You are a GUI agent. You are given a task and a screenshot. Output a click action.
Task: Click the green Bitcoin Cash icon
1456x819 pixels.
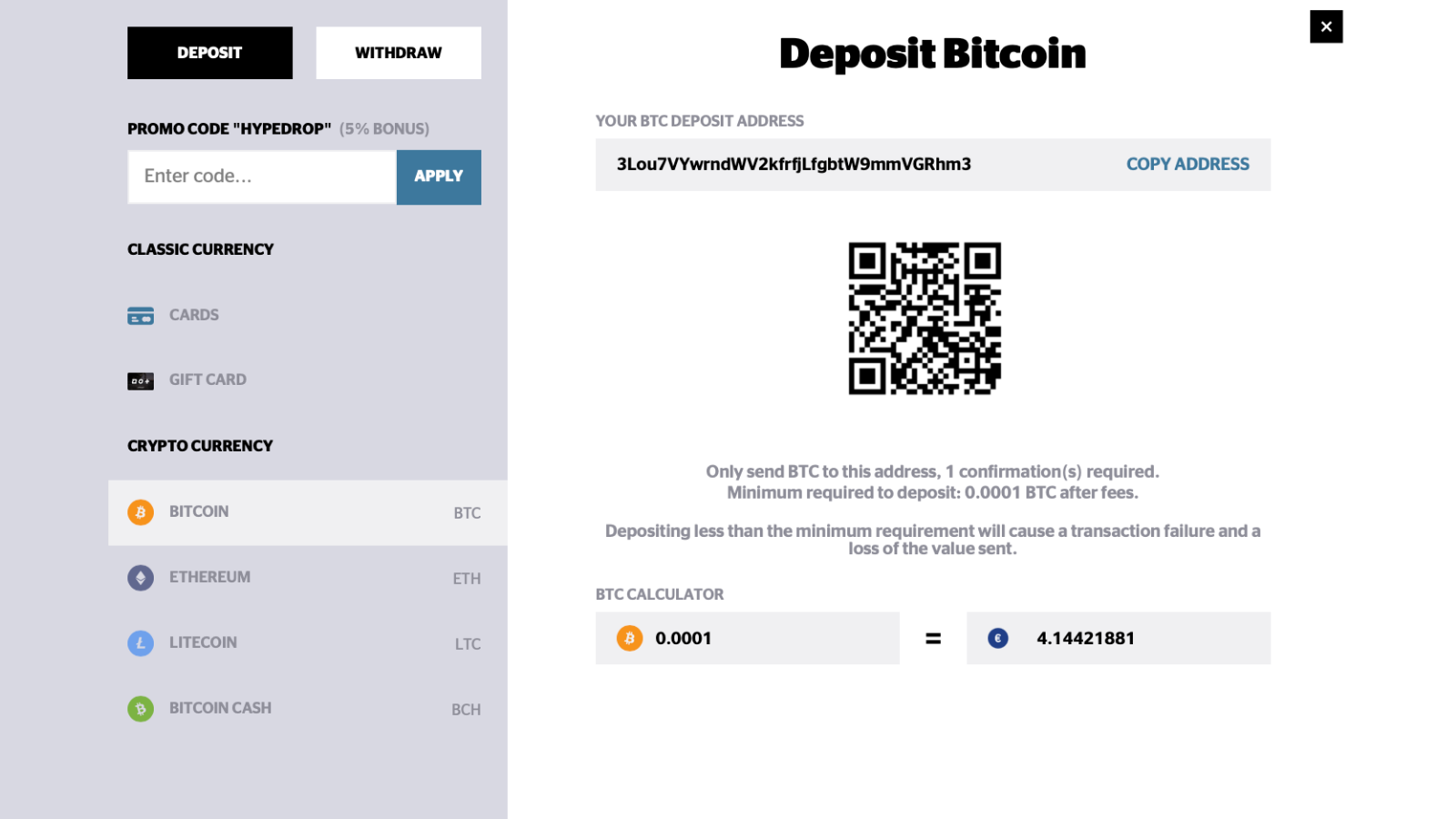(x=140, y=709)
